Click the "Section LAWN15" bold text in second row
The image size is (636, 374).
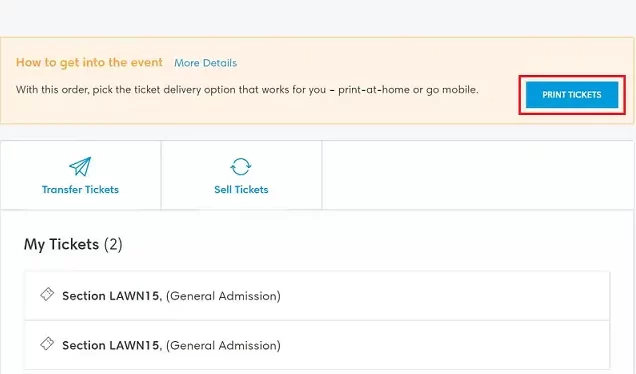112,345
